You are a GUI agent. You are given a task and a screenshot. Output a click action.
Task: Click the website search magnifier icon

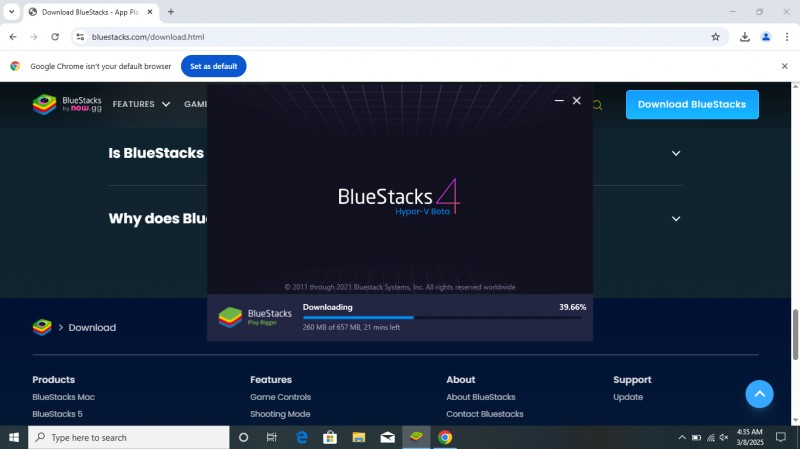[x=597, y=105]
